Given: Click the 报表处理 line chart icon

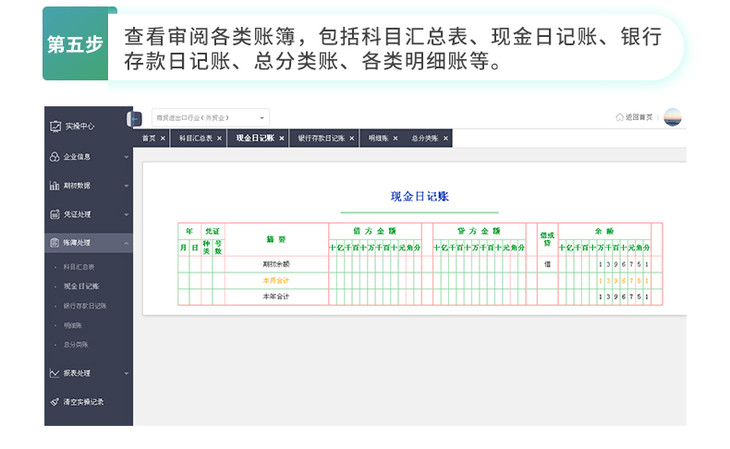Looking at the screenshot, I should [55, 373].
